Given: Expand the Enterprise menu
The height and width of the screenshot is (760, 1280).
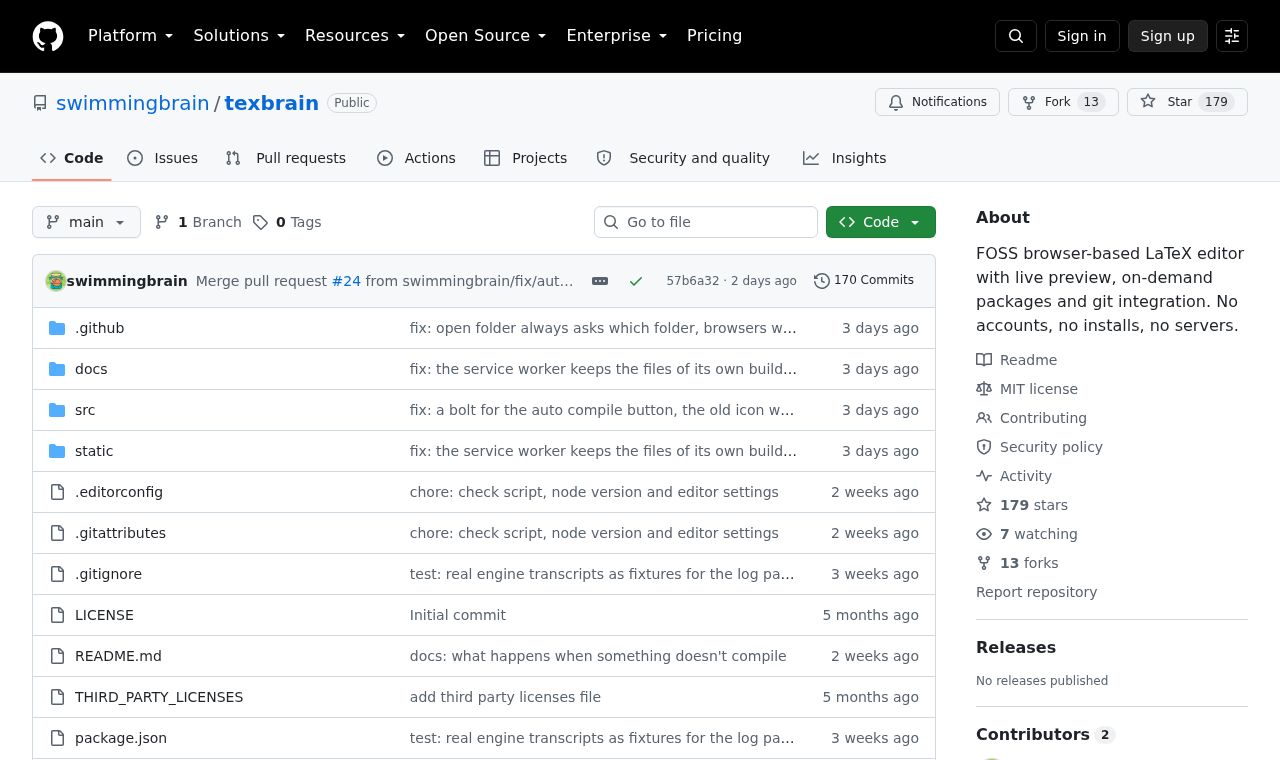Looking at the screenshot, I should pos(617,36).
